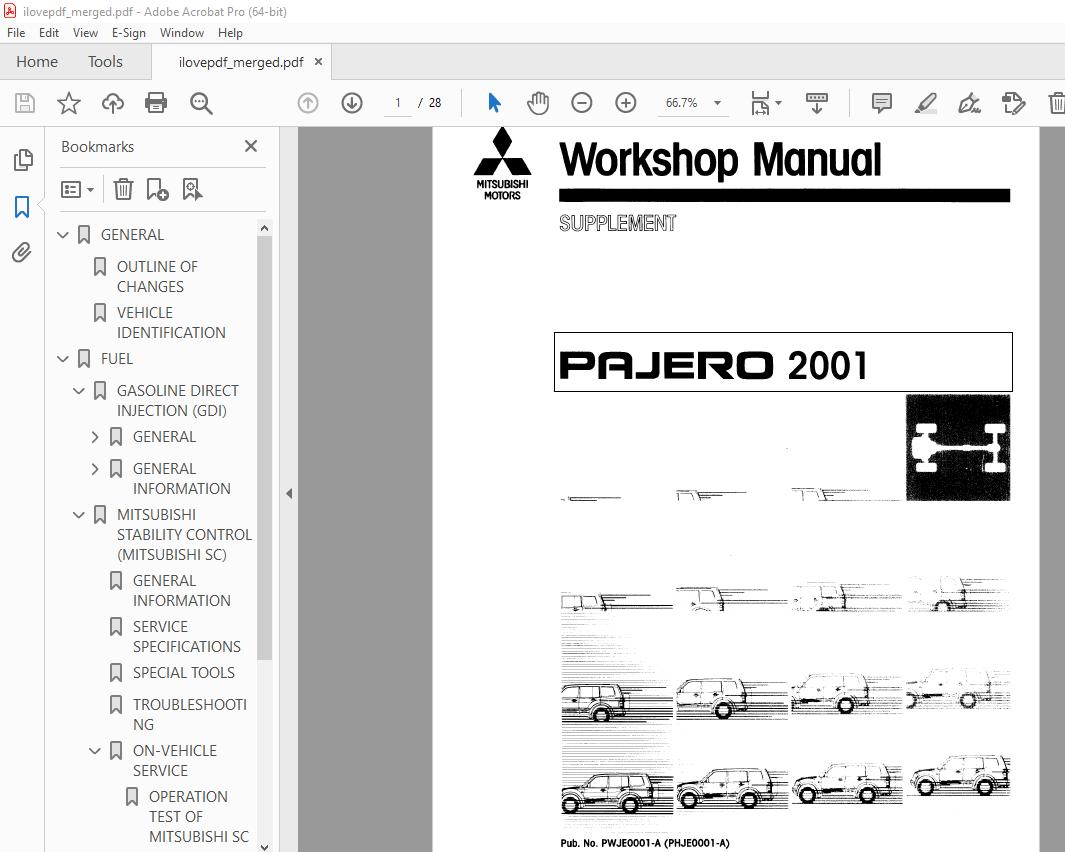Open the Sign document pen tool
The image size is (1065, 852).
(x=969, y=103)
